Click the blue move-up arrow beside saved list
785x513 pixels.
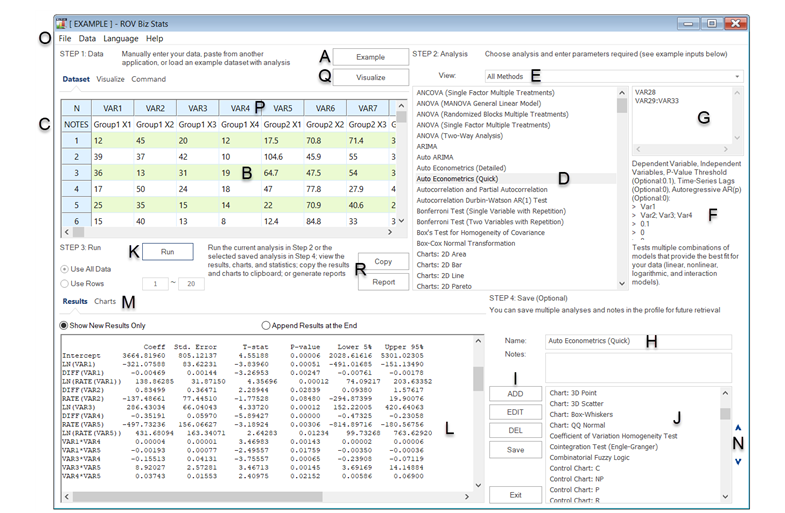tap(738, 427)
